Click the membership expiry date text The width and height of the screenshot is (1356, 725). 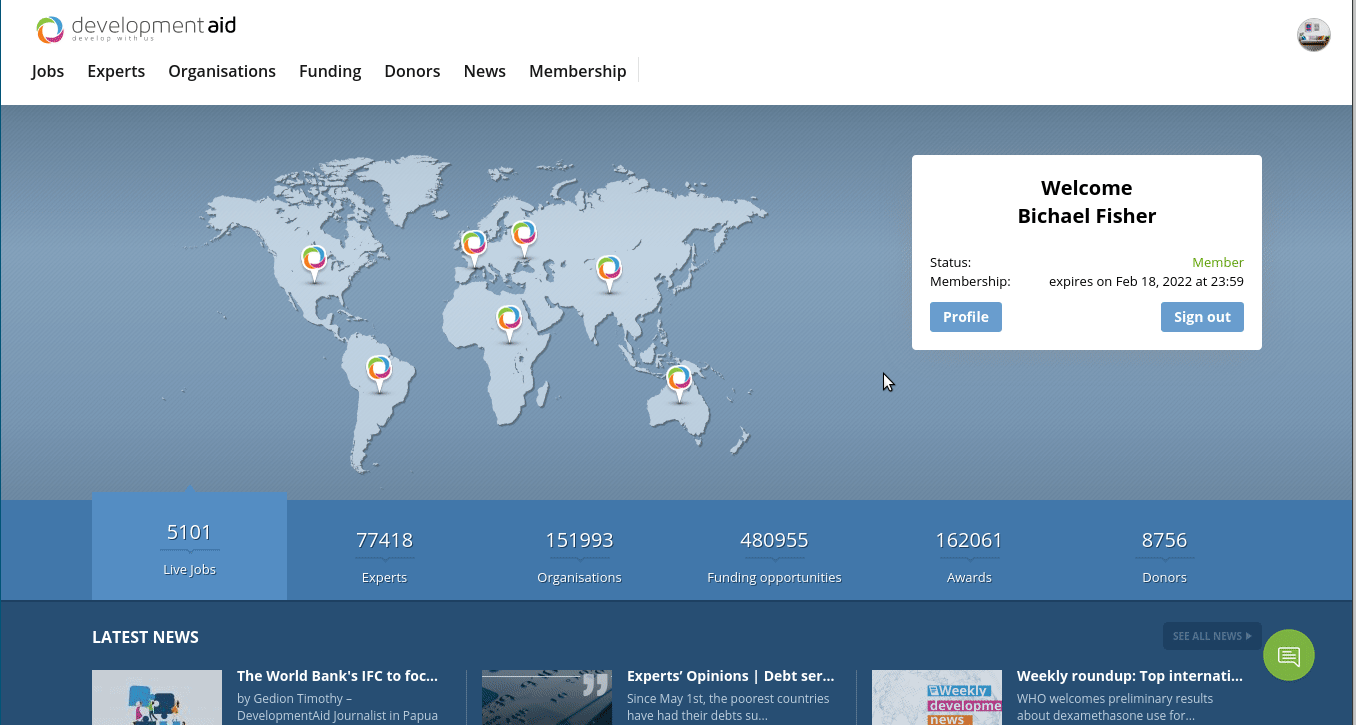pyautogui.click(x=1146, y=282)
